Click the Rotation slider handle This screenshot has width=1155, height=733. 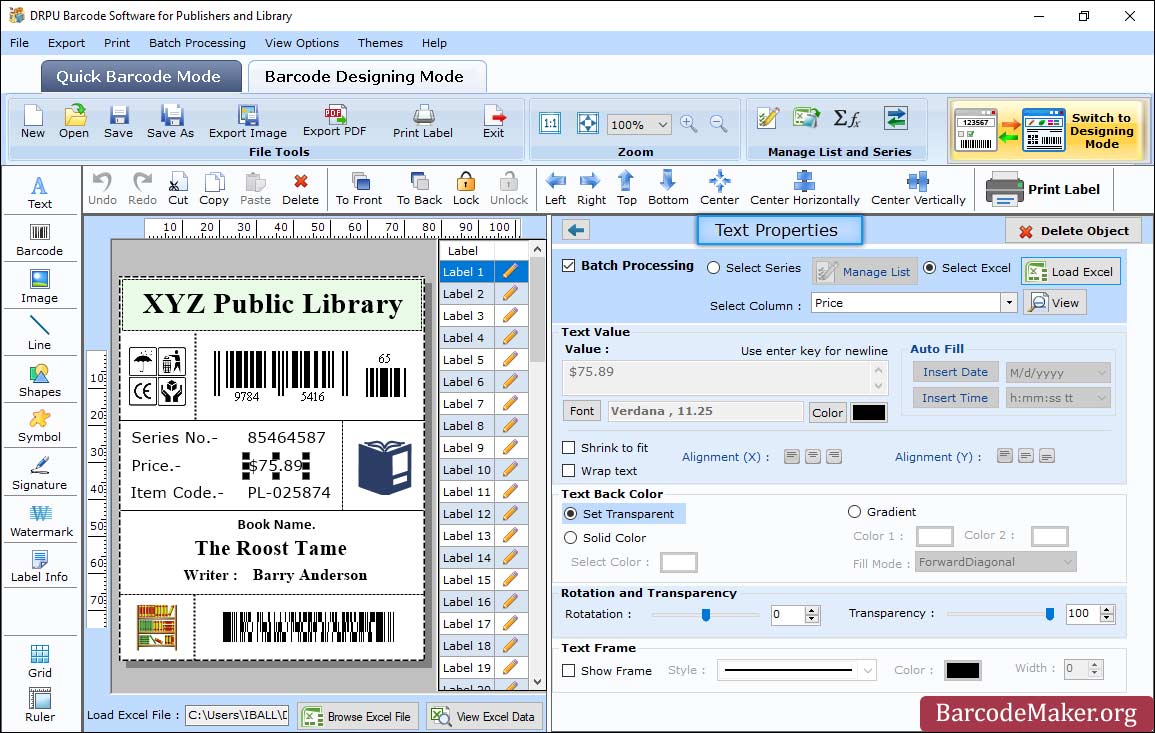coord(706,614)
